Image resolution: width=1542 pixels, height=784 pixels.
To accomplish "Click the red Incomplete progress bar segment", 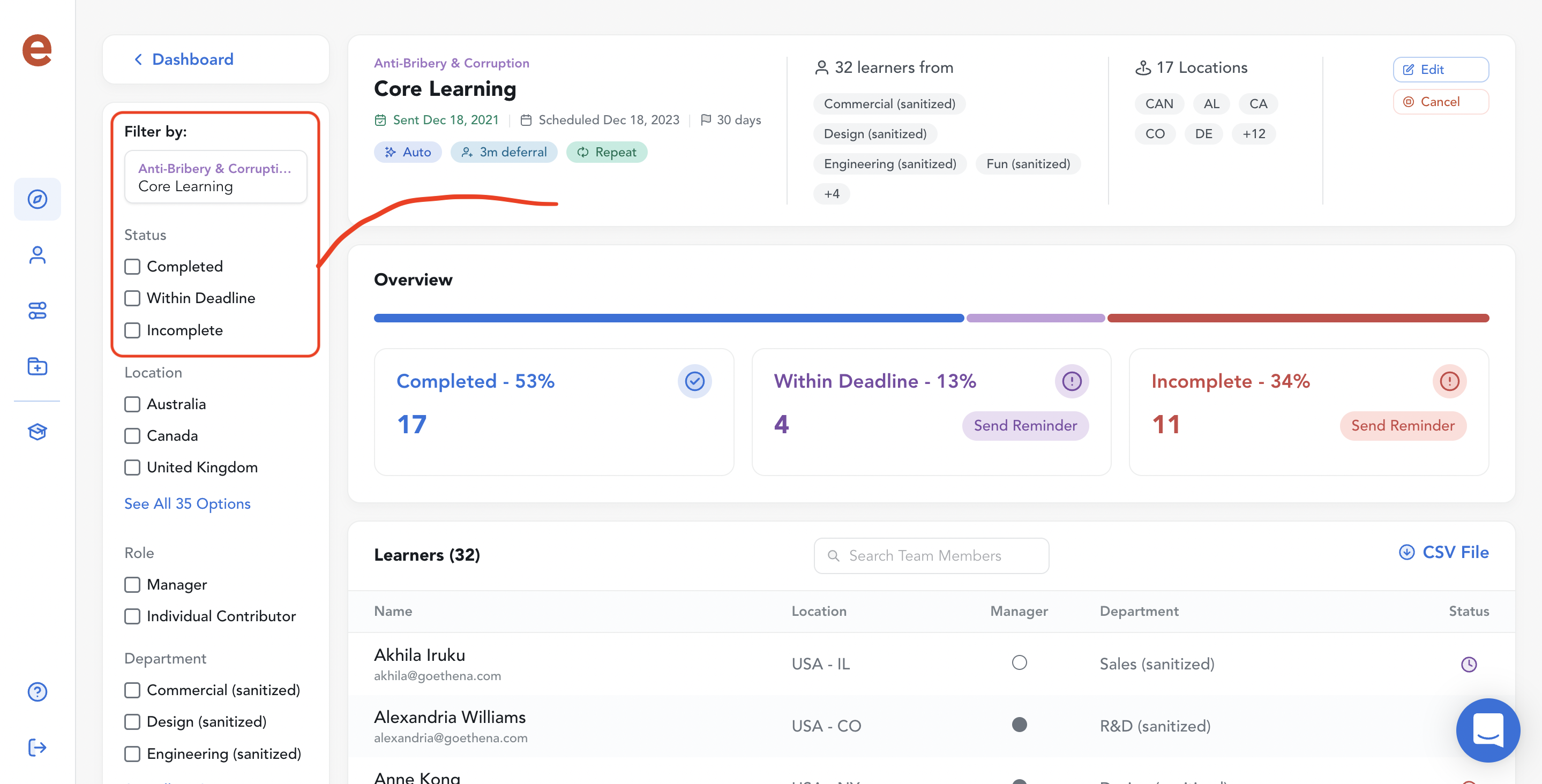I will (x=1298, y=319).
